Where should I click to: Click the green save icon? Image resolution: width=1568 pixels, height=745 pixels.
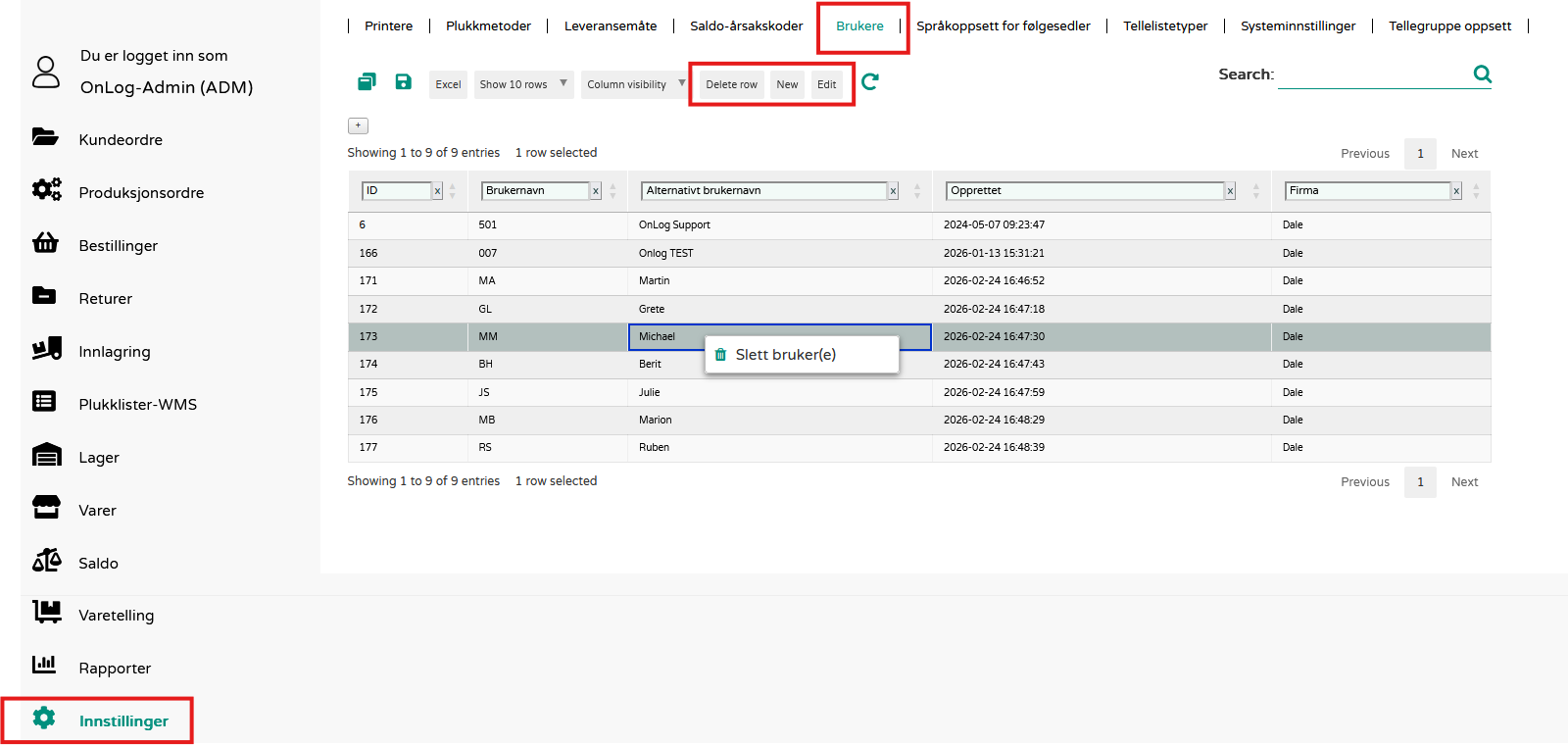403,82
